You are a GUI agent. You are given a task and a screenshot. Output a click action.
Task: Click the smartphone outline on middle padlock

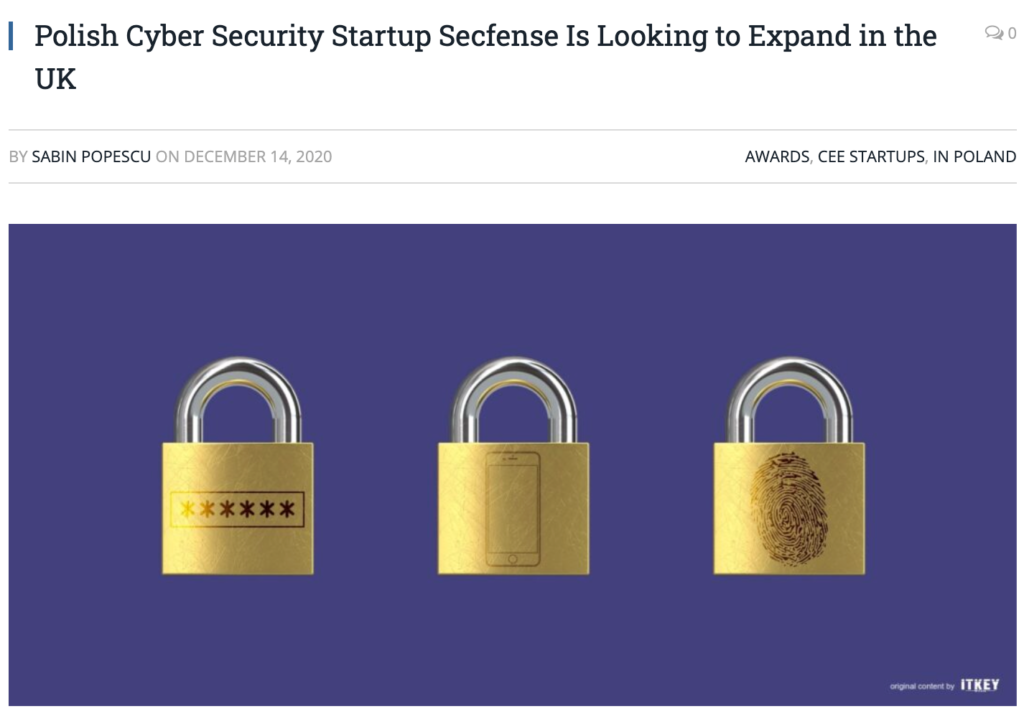pos(513,509)
